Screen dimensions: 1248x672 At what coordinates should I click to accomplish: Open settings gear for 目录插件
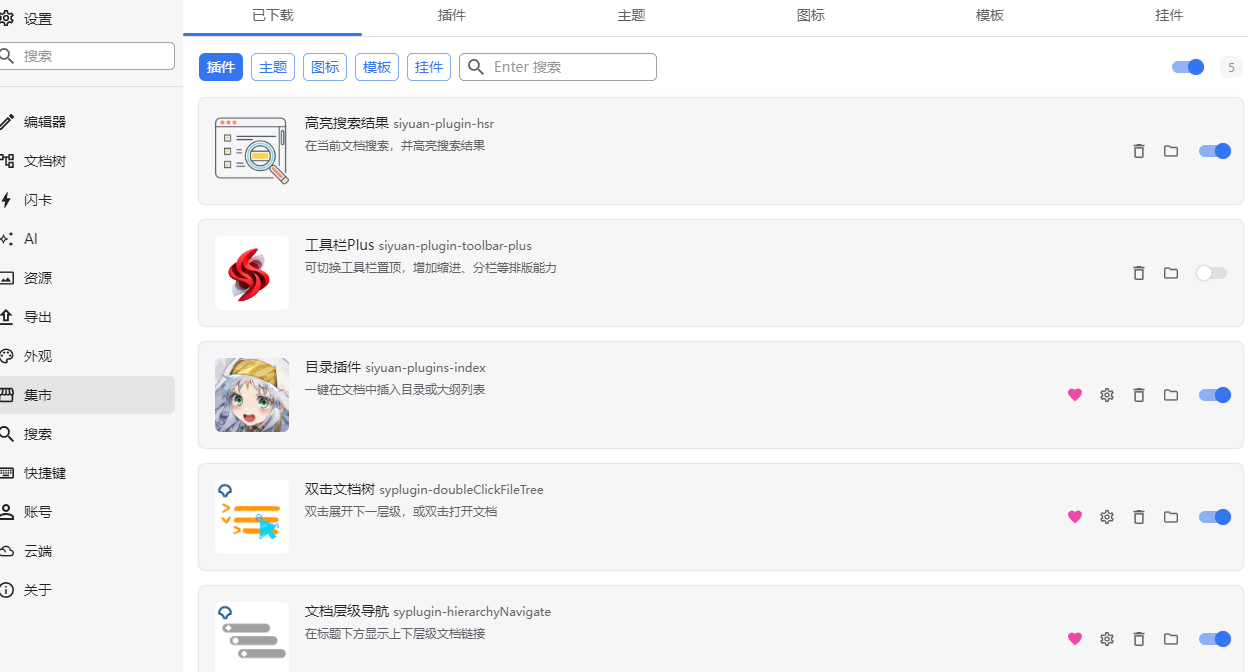coord(1106,395)
